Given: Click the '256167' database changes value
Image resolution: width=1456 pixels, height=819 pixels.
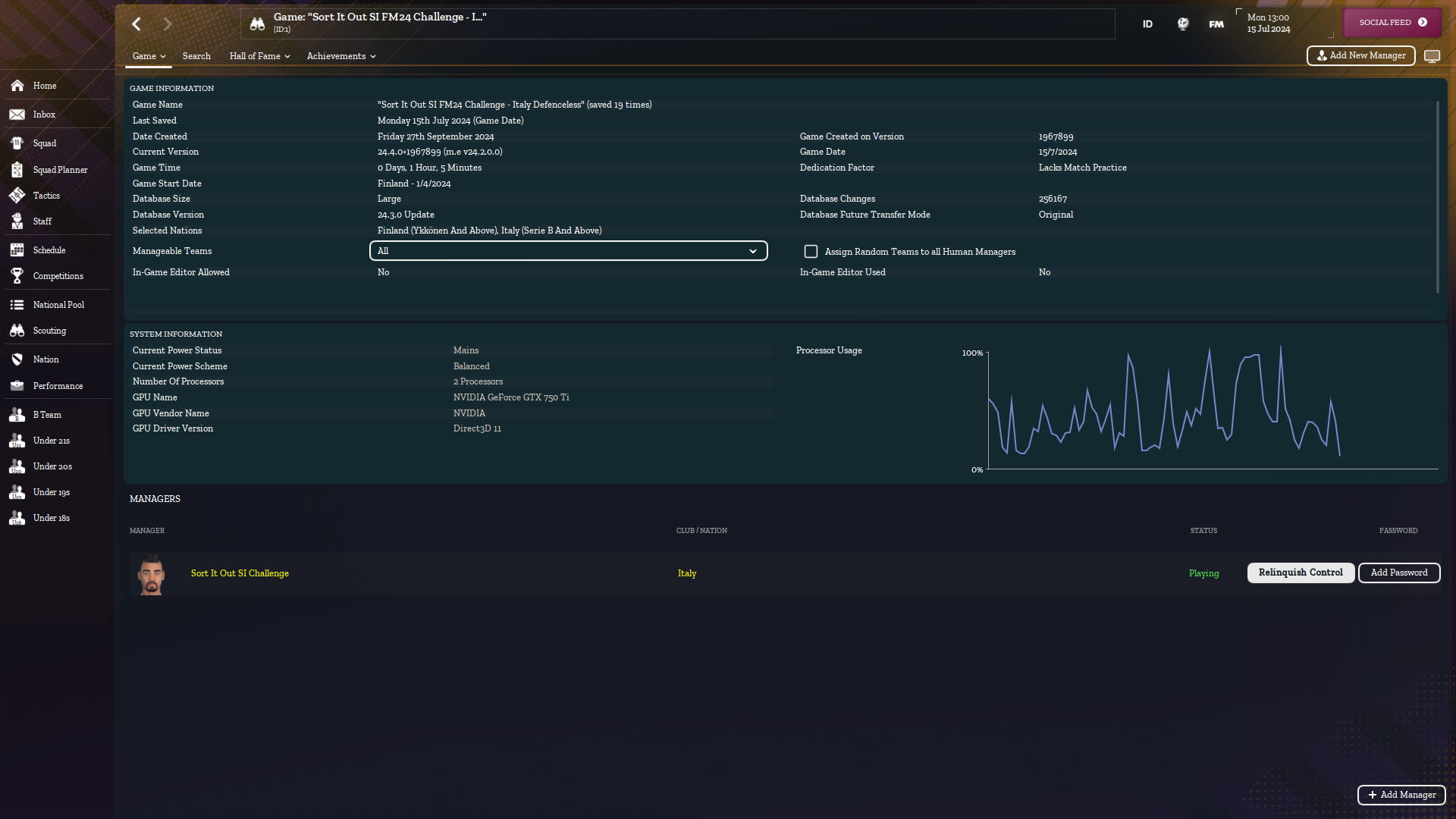Looking at the screenshot, I should pyautogui.click(x=1053, y=199).
